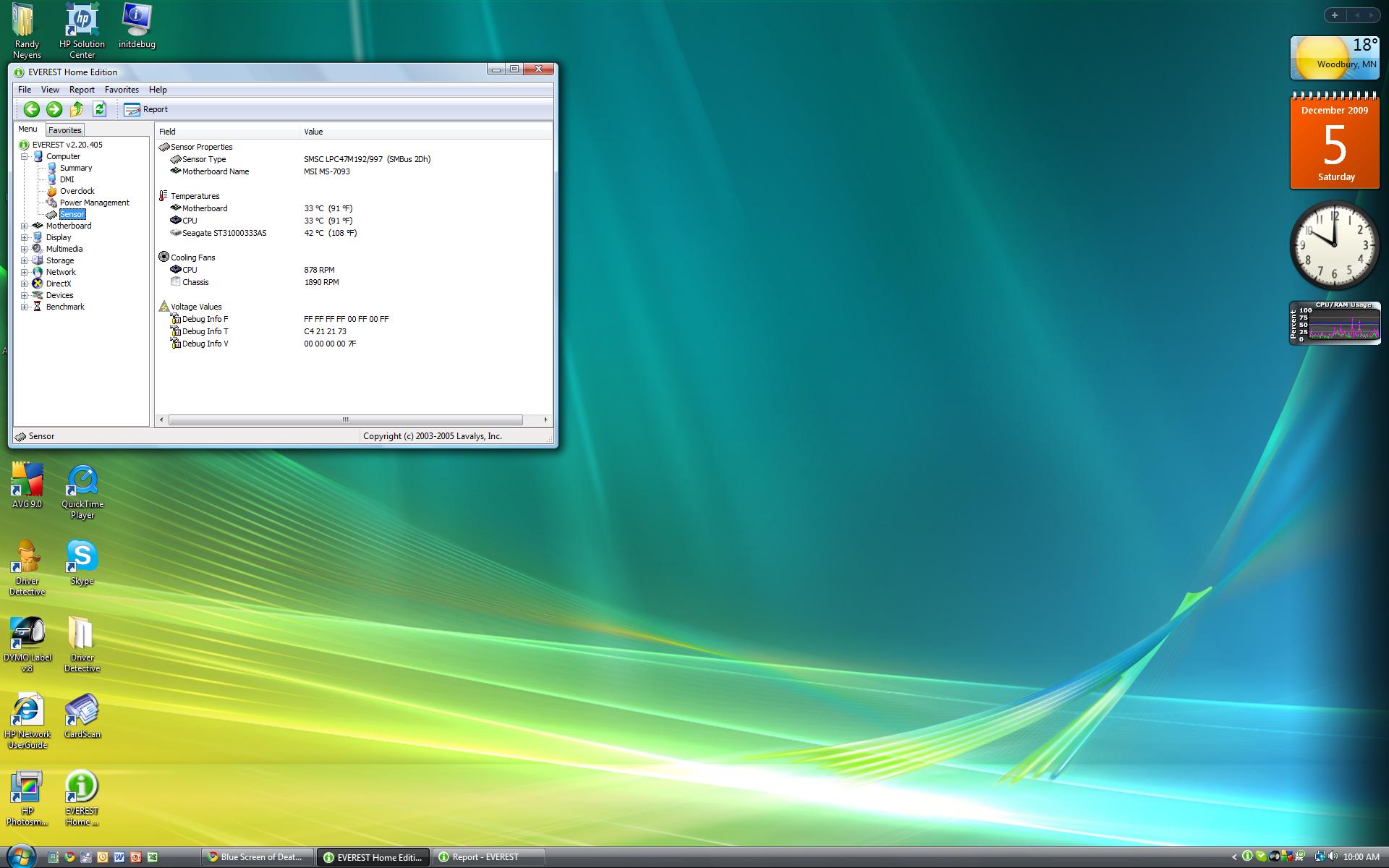
Task: Open DYMO Label v.8 desktop shortcut
Action: coord(27,644)
